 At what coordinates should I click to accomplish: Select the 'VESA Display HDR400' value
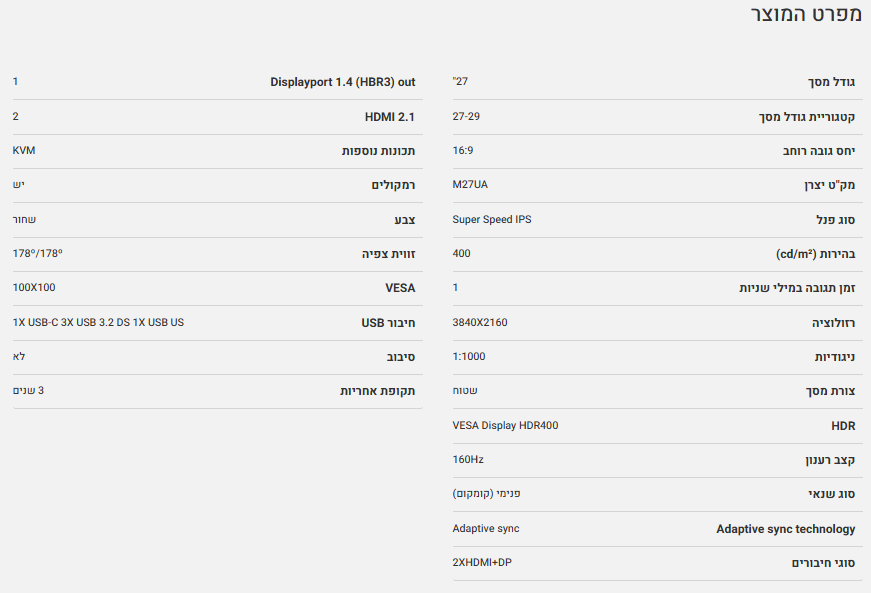tap(505, 425)
